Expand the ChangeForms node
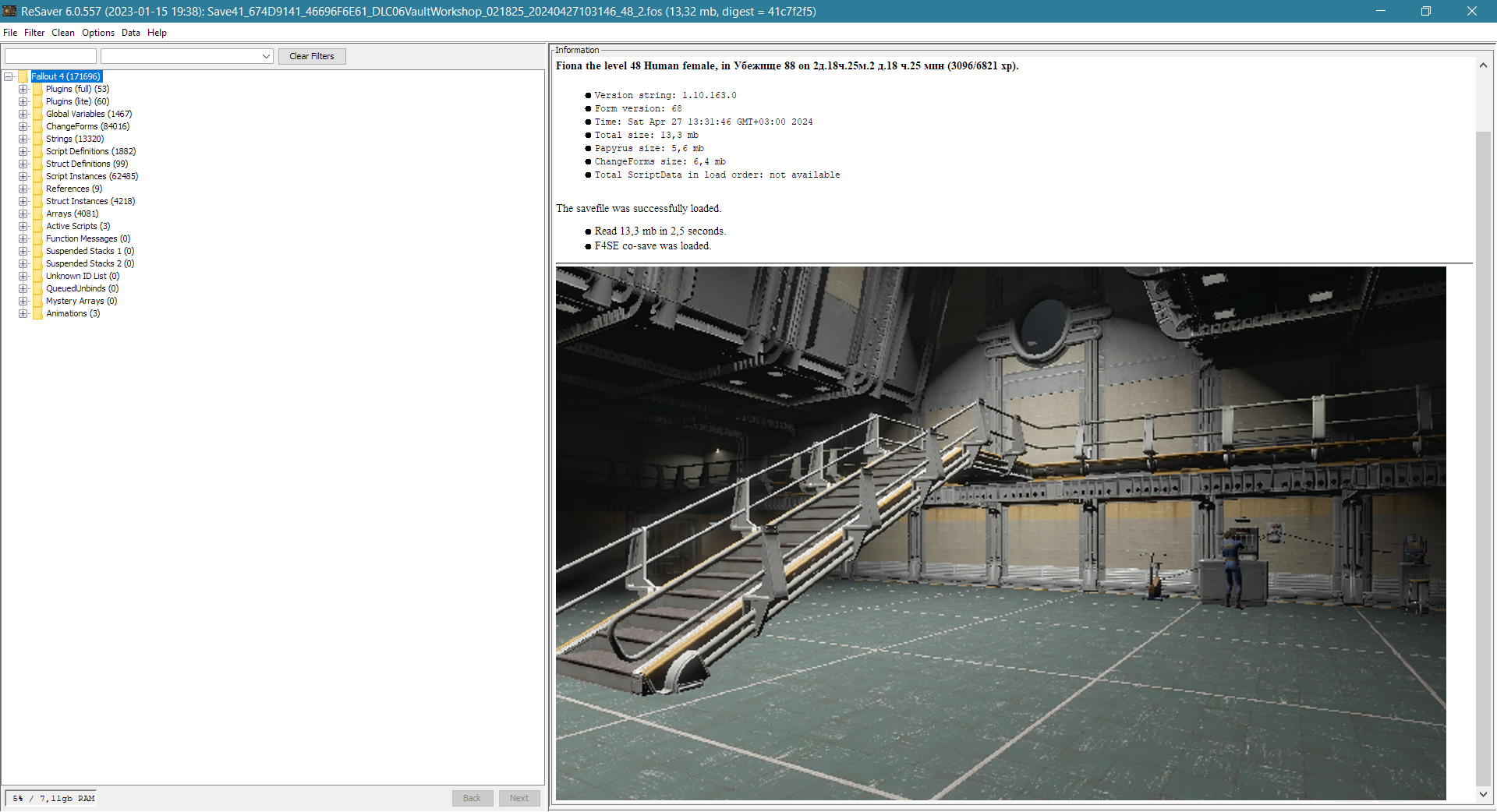Screen dimensions: 1497x812 (x=23, y=126)
